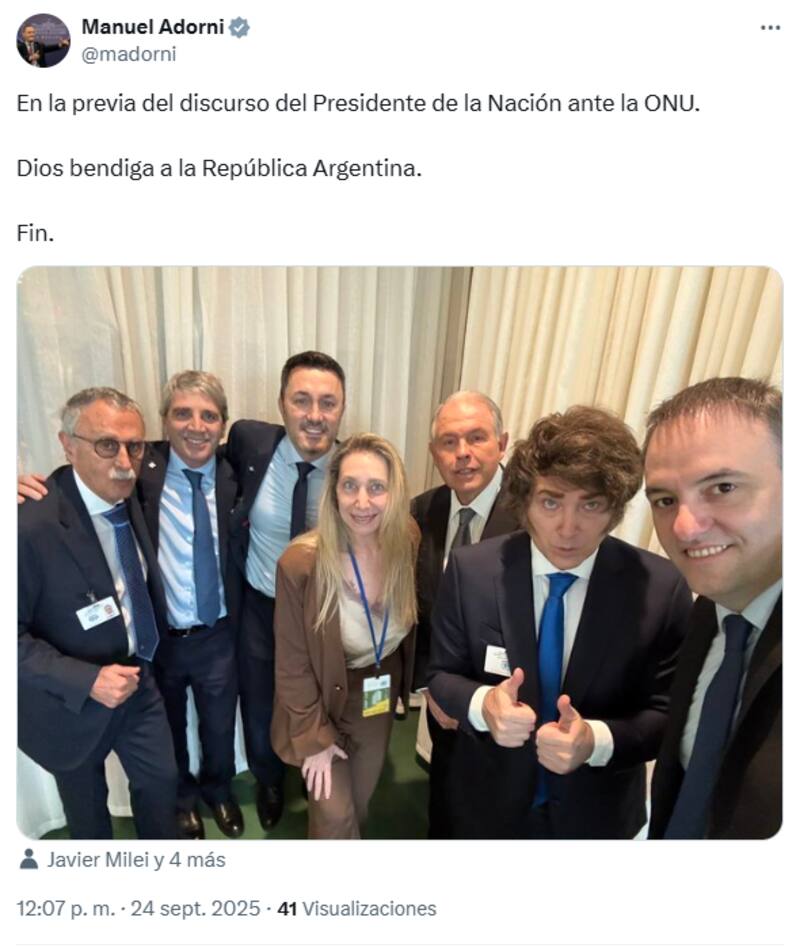Click the woman's green badge in the photo

click(x=376, y=695)
